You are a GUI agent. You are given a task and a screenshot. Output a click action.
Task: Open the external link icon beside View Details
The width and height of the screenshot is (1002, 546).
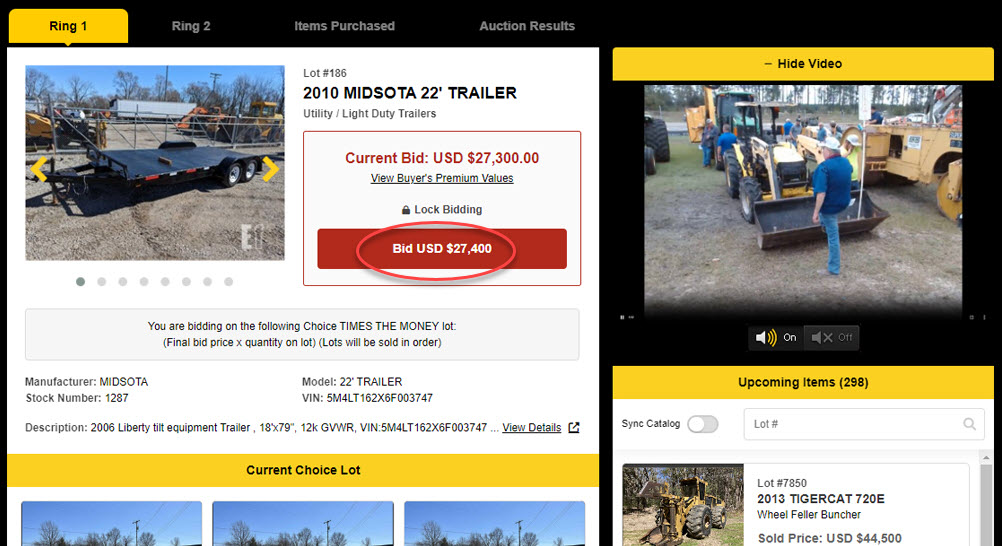[574, 428]
